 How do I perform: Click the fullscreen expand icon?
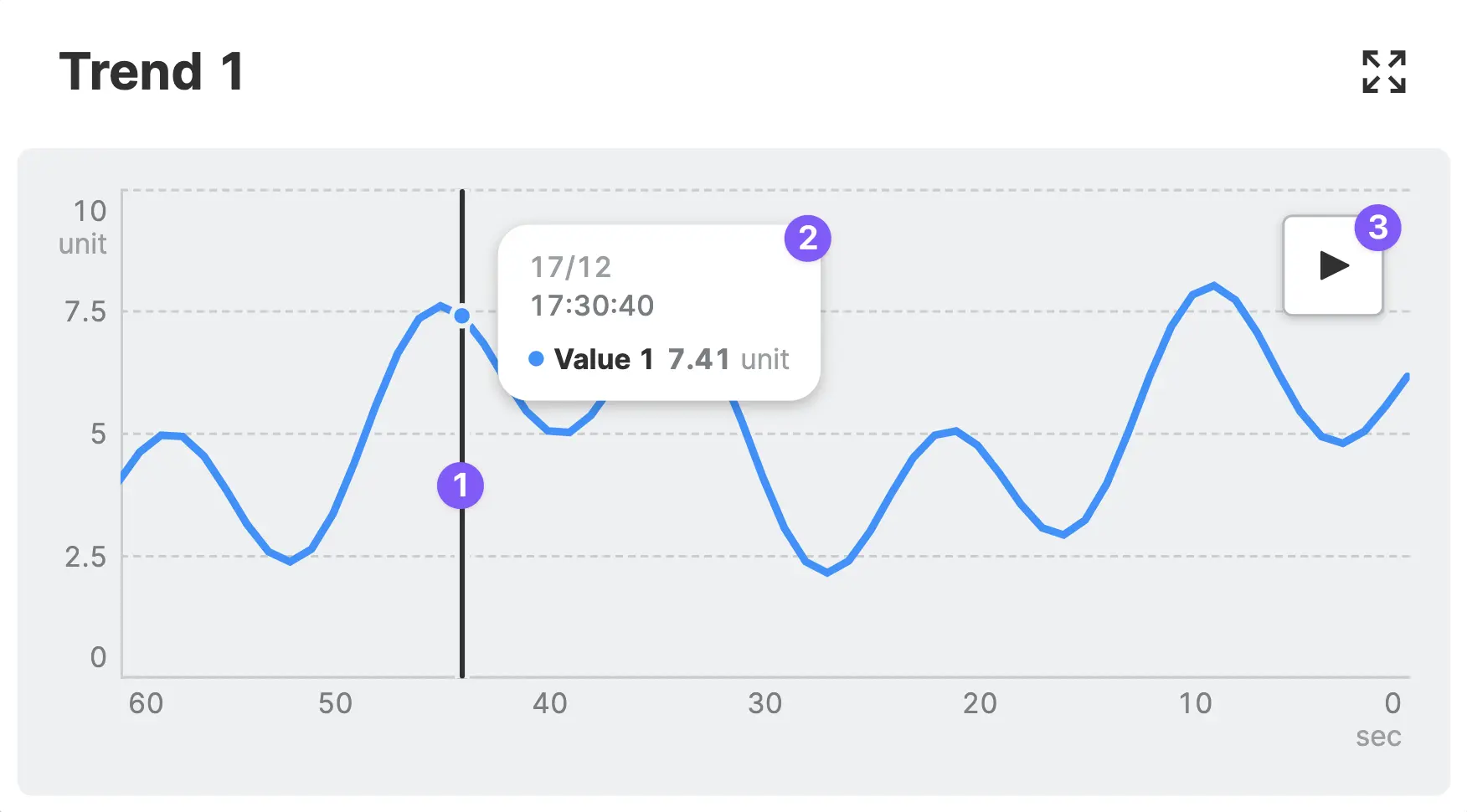tap(1383, 72)
